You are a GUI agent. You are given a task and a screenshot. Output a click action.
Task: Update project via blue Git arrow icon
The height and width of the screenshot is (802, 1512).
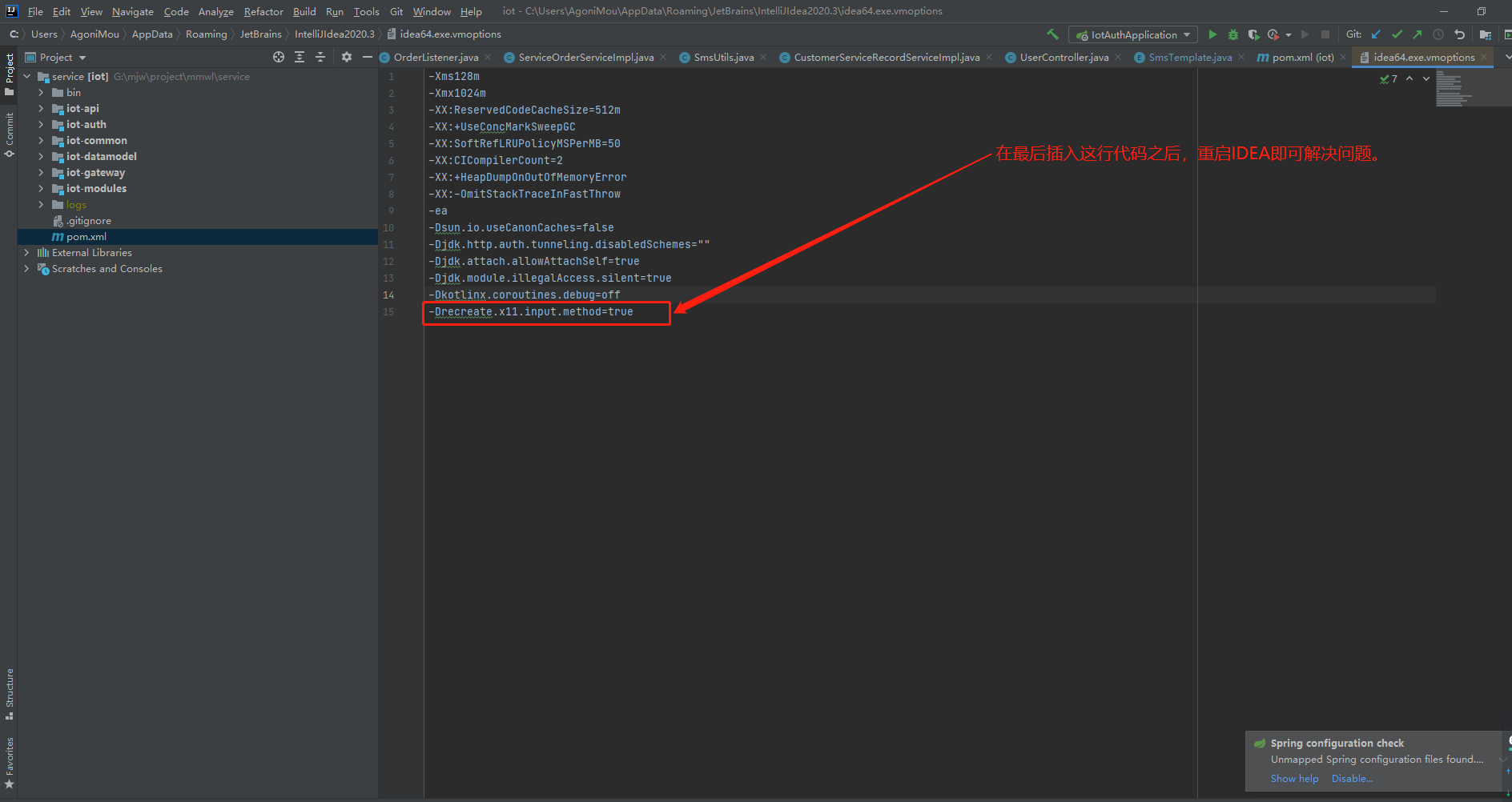click(1376, 34)
